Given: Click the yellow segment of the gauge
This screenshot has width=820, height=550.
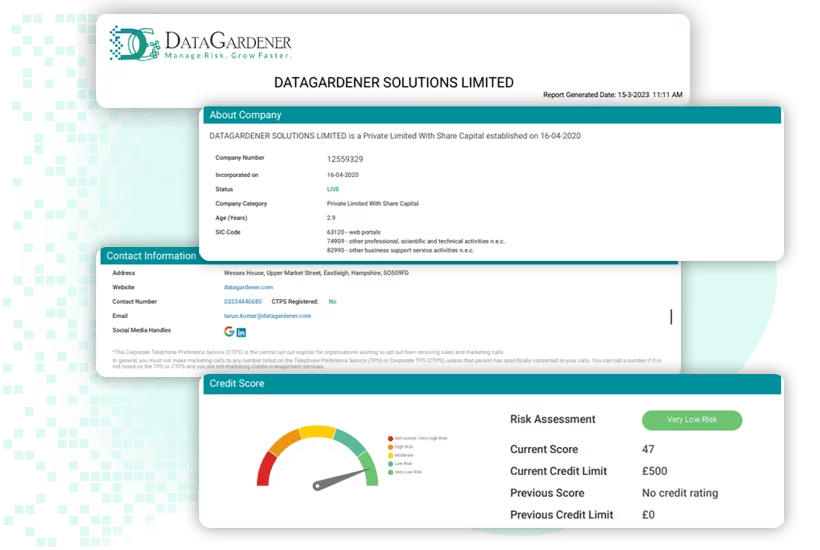Looking at the screenshot, I should pos(317,432).
